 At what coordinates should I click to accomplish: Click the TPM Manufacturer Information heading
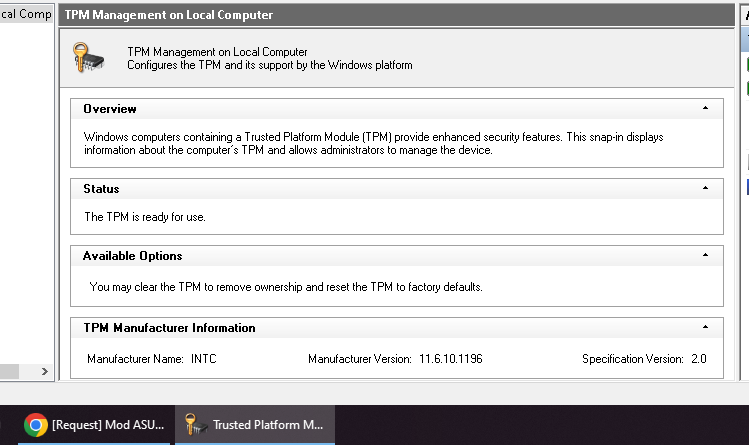tap(169, 328)
